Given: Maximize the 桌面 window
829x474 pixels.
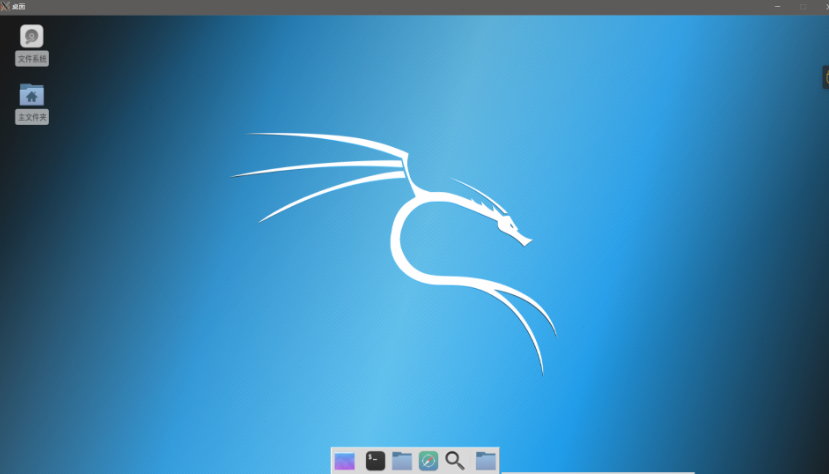Looking at the screenshot, I should [803, 6].
